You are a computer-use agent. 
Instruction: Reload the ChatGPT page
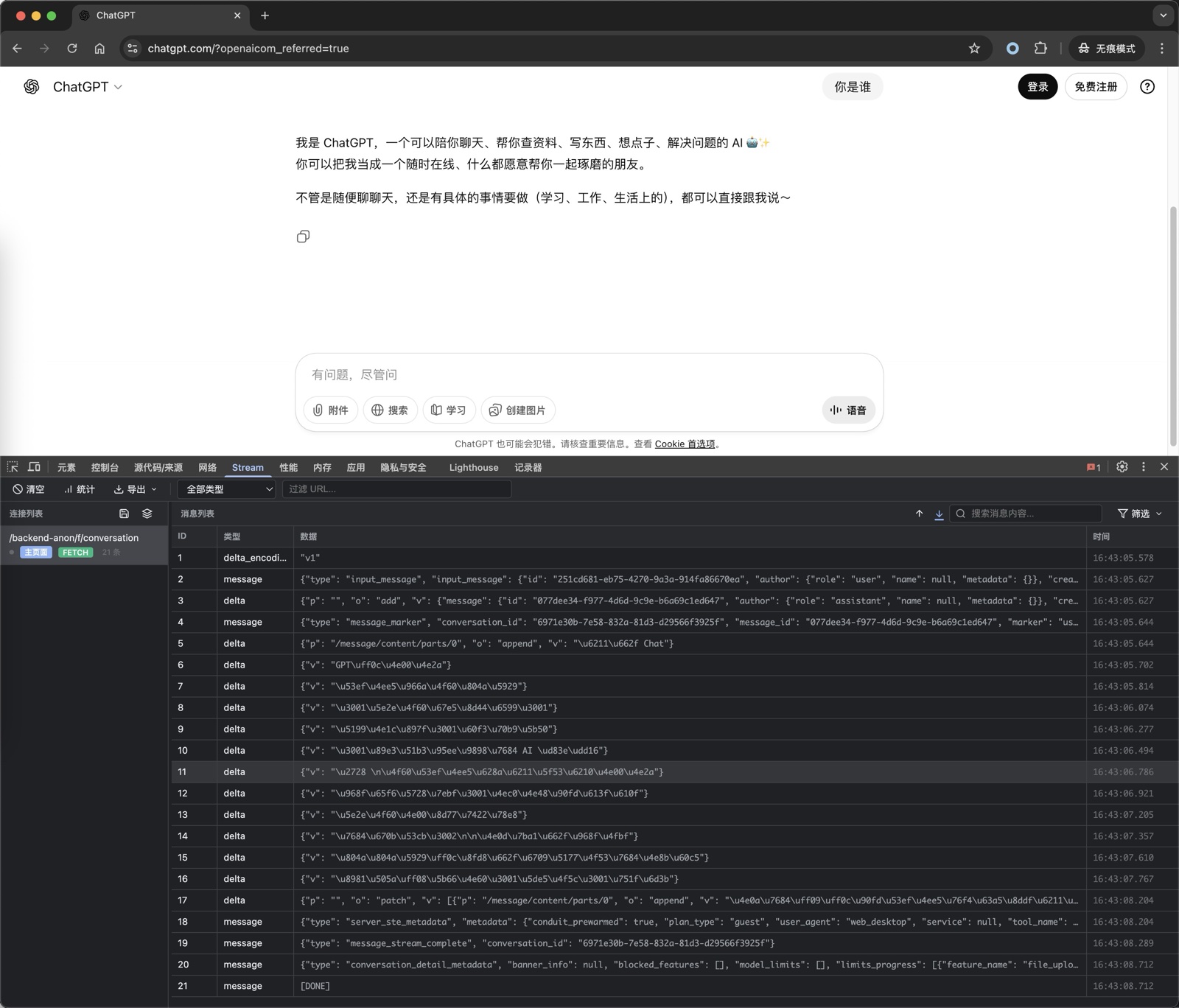point(72,49)
